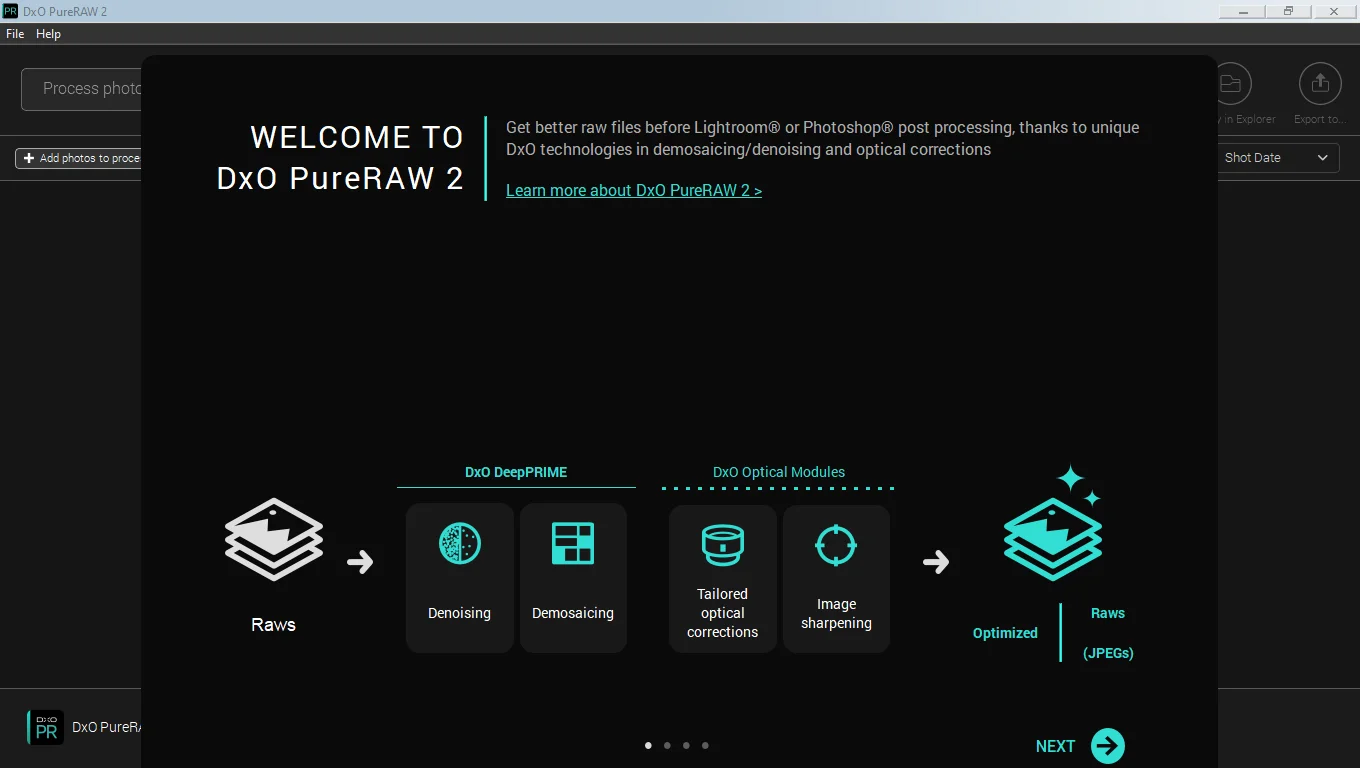Screen dimensions: 1360x768
Task: Open Learn more about DxO PureRAW 2 link
Action: pos(634,190)
